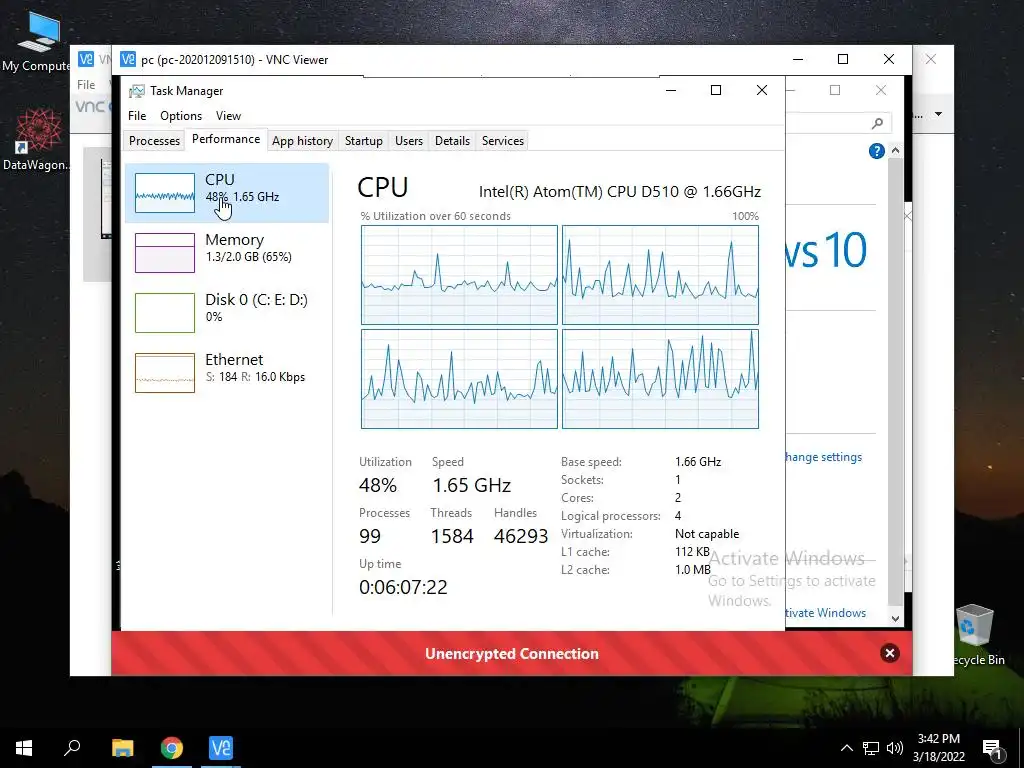Select the CPU performance item
Viewport: 1024px width, 768px height.
point(226,193)
